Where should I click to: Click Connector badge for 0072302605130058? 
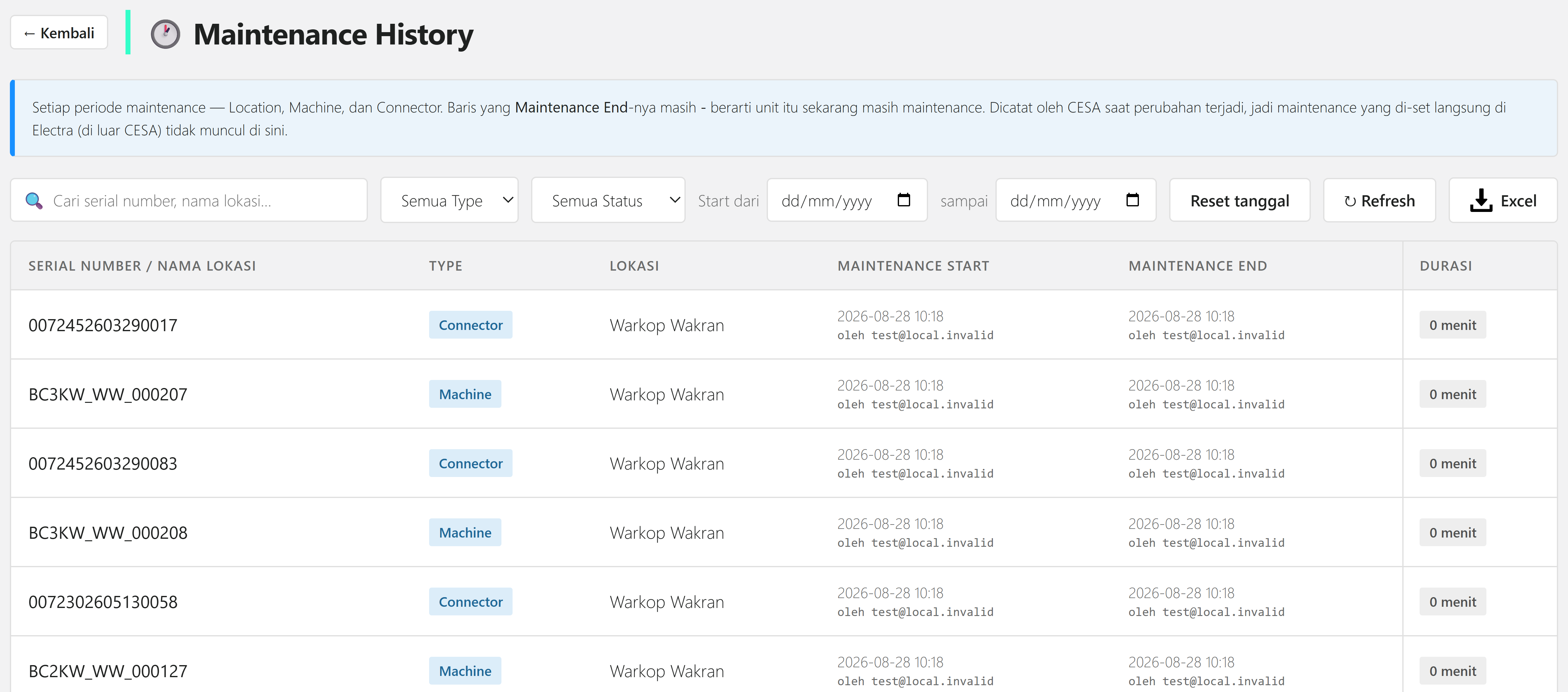pos(471,602)
